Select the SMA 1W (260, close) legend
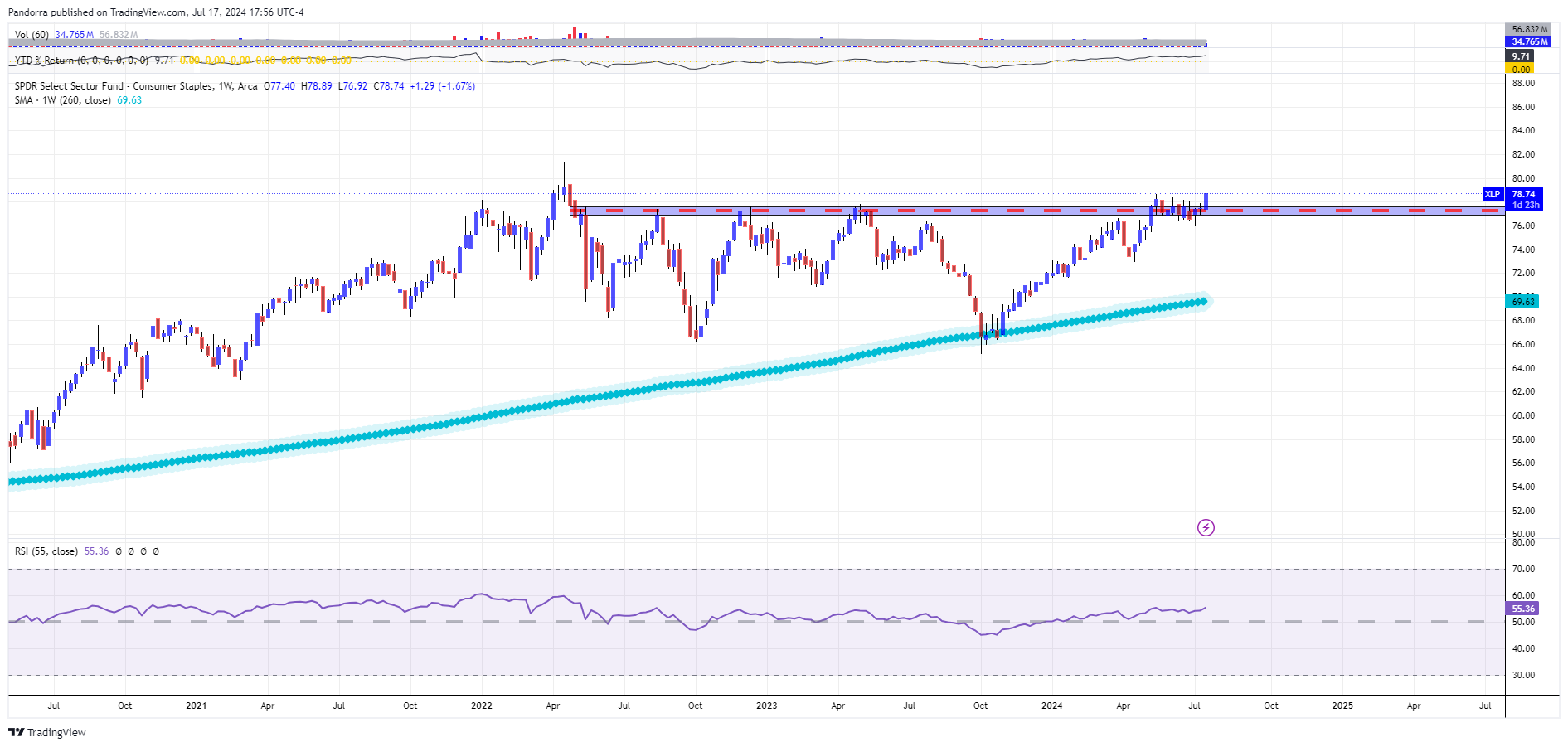 62,100
